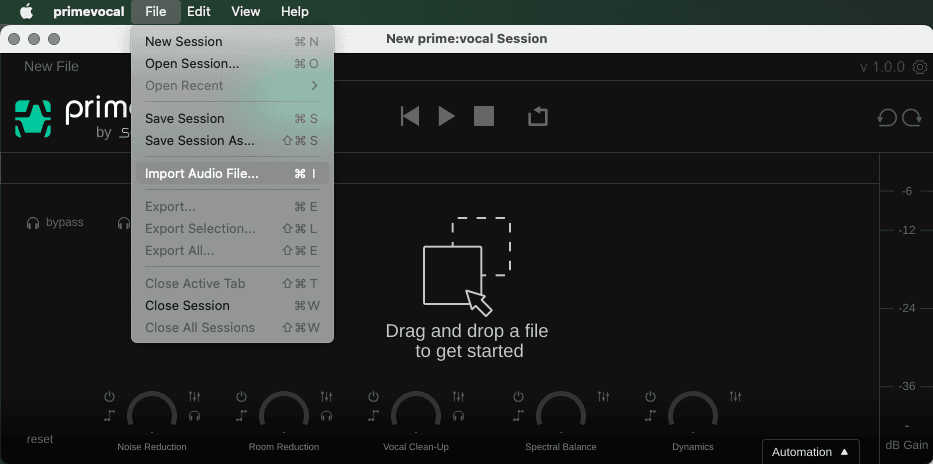
Task: Open the Help menu in menu bar
Action: coord(295,11)
